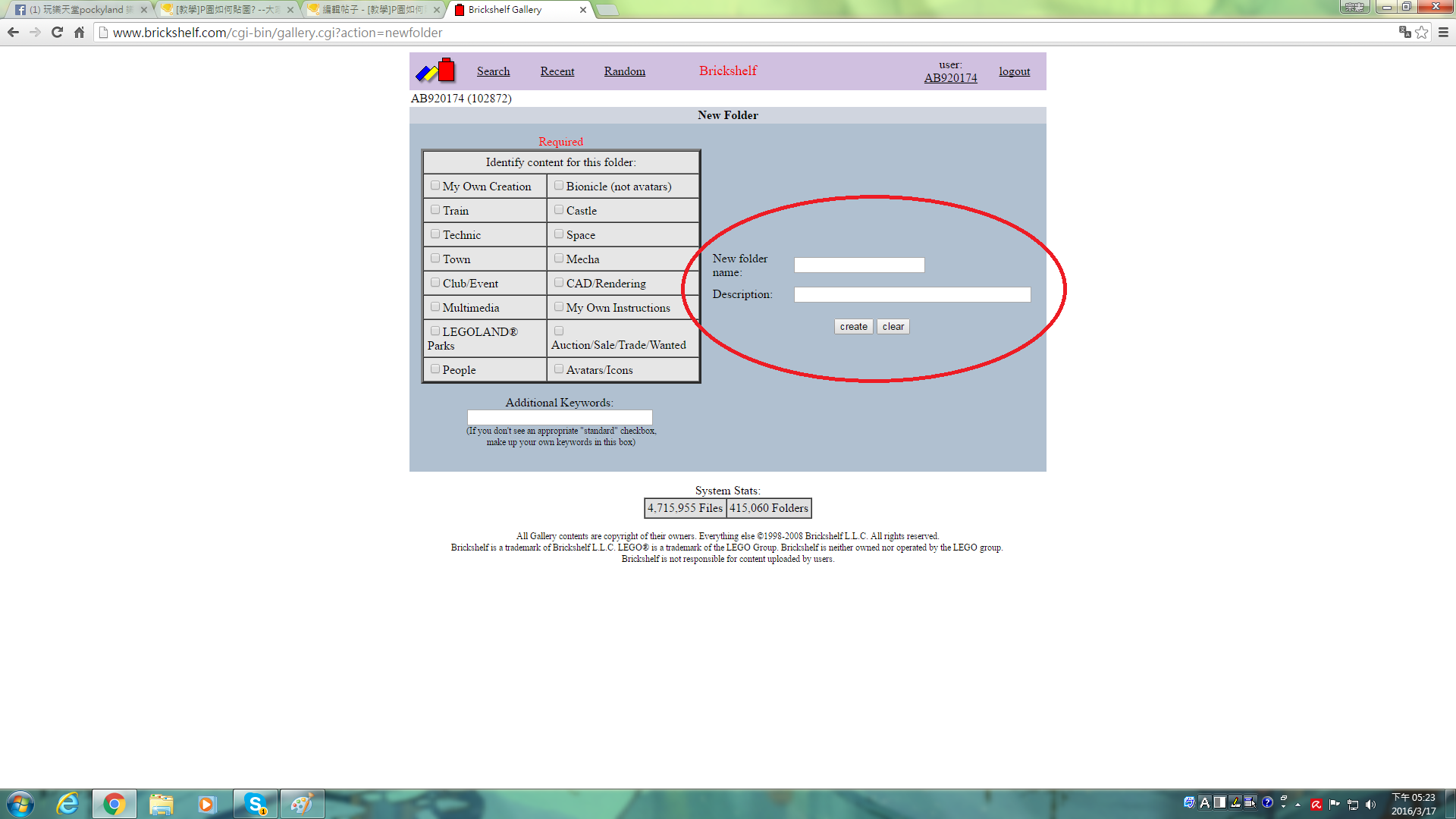1456x819 pixels.
Task: Enable the Castle checkbox
Action: [559, 209]
